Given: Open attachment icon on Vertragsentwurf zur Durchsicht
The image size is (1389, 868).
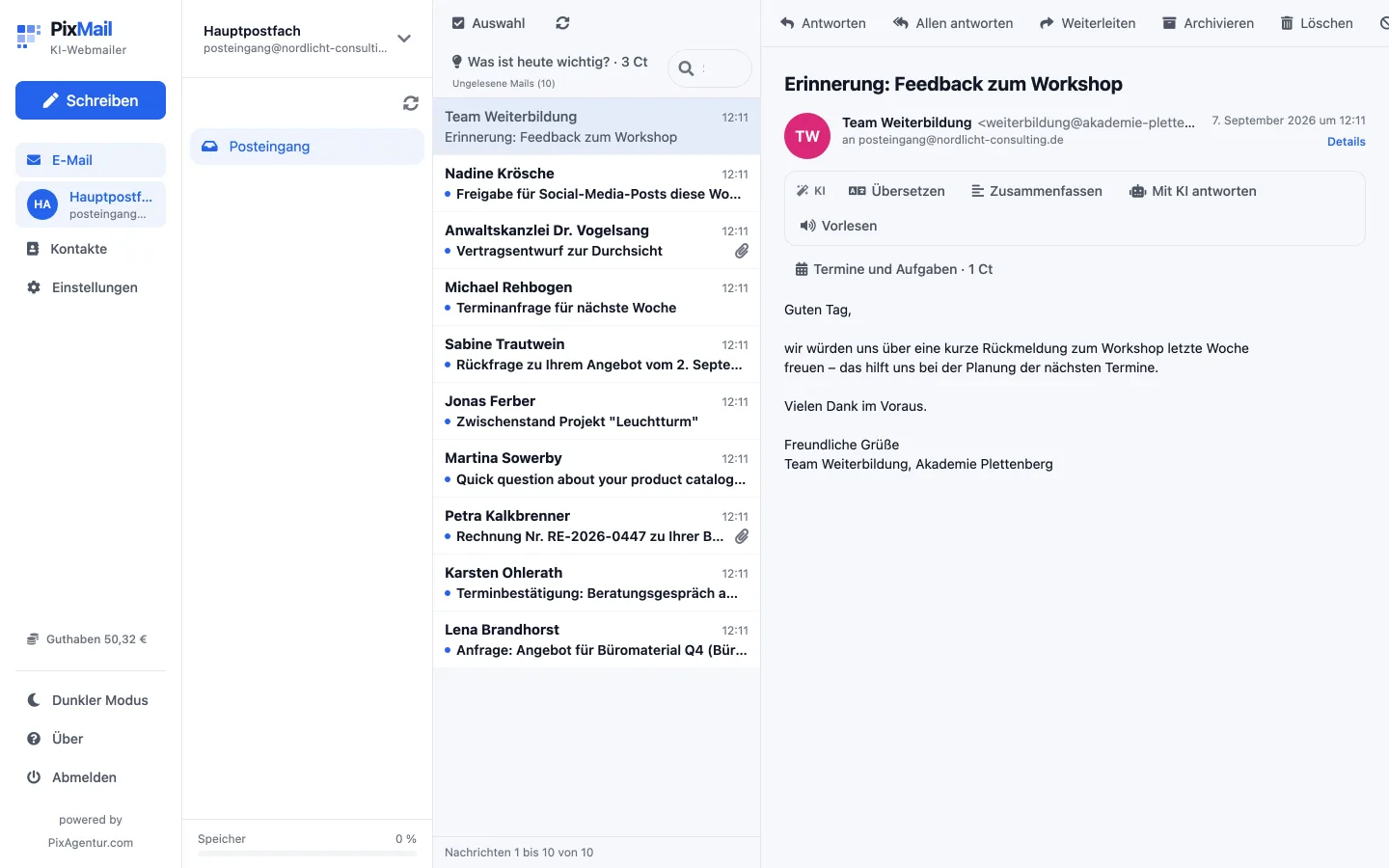Looking at the screenshot, I should (x=742, y=251).
